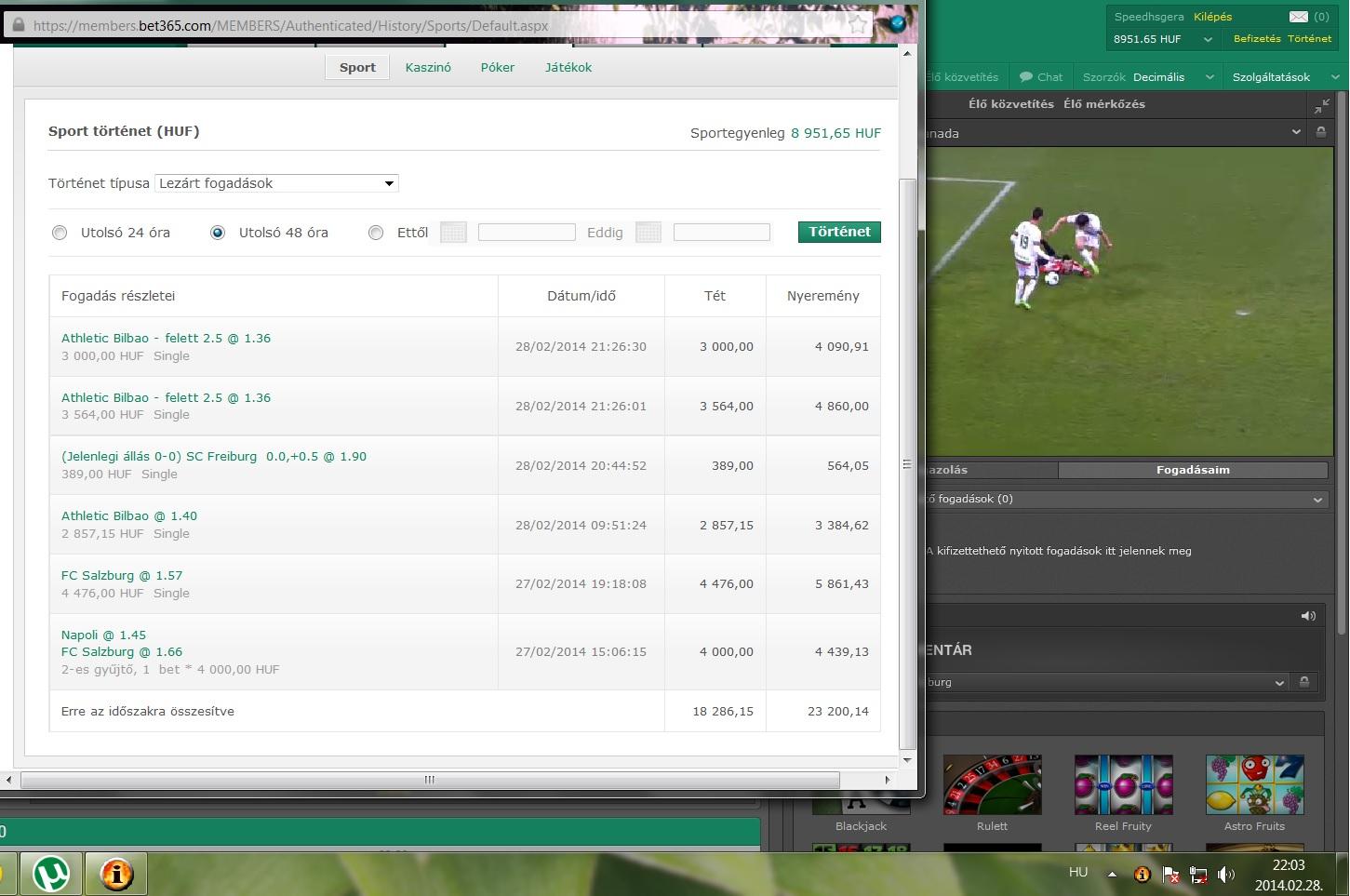Expand the open bets (0) dropdown

tap(1317, 500)
